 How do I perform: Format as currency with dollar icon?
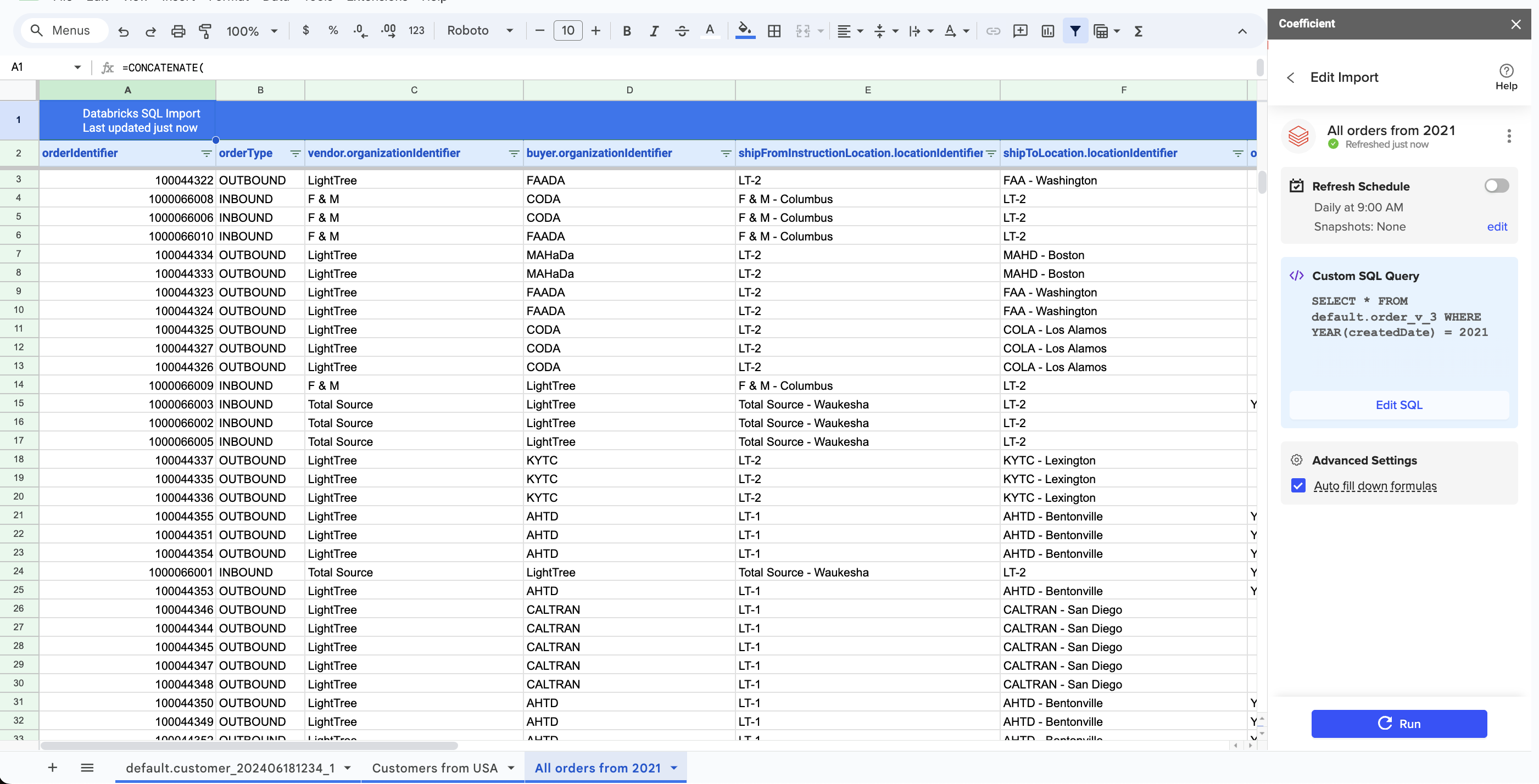(306, 30)
